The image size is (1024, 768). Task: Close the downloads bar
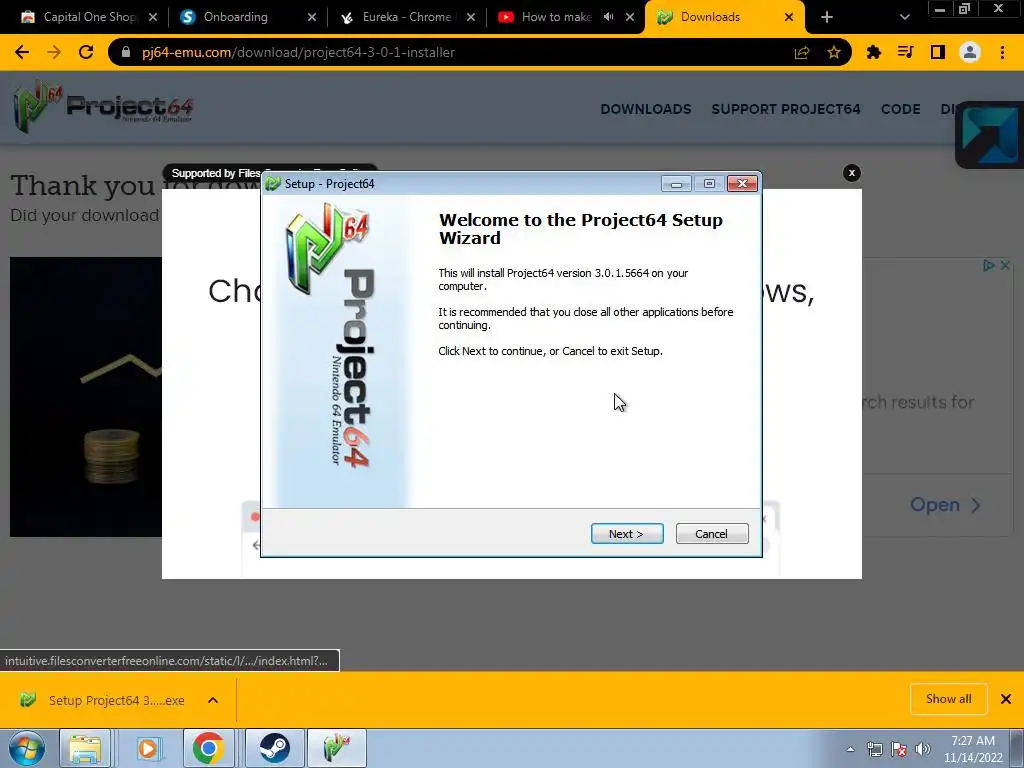(x=1006, y=699)
